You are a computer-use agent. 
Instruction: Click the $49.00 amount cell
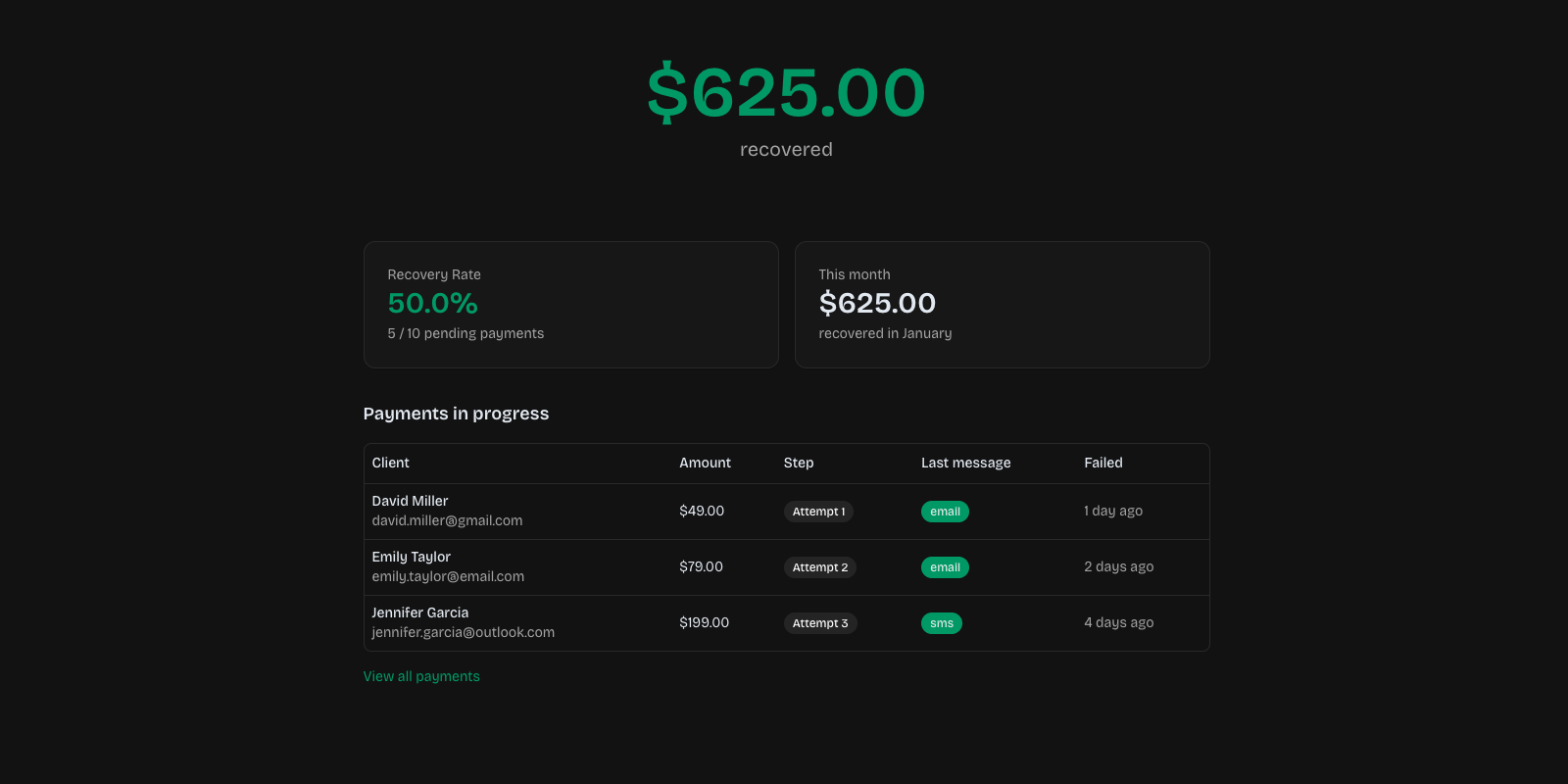click(x=702, y=511)
